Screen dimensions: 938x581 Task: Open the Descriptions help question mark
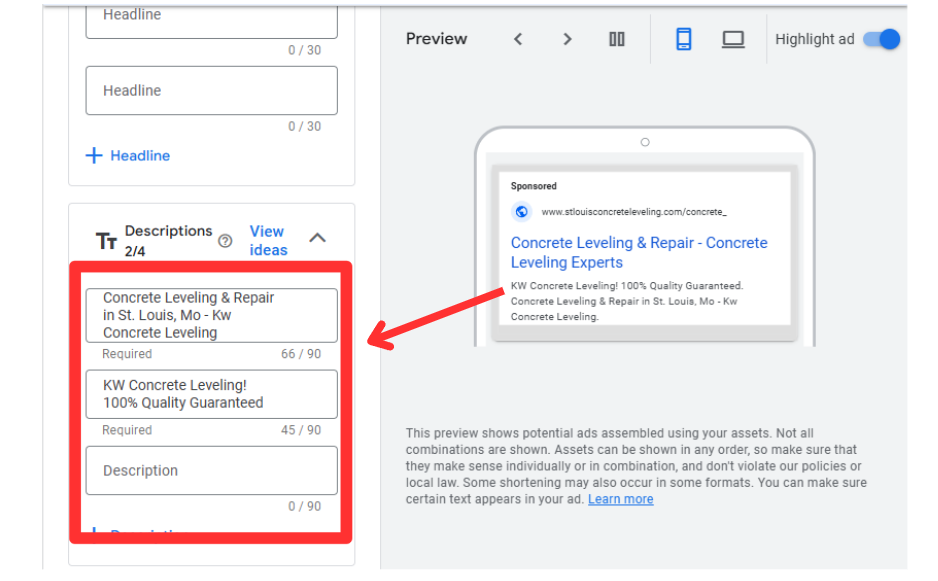pos(225,241)
